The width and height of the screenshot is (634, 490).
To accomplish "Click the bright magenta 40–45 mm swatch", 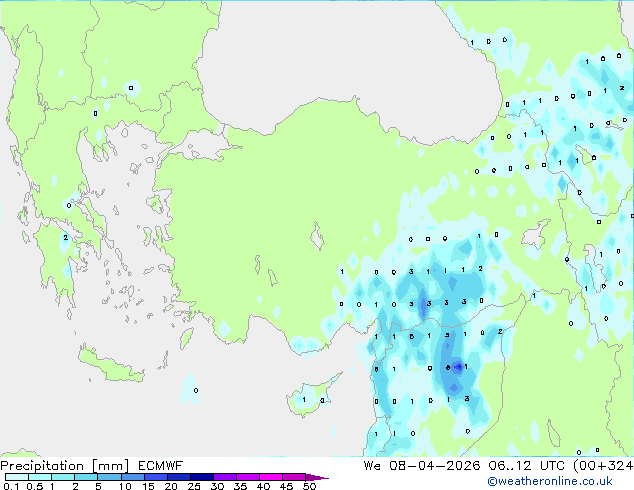I will (271, 477).
